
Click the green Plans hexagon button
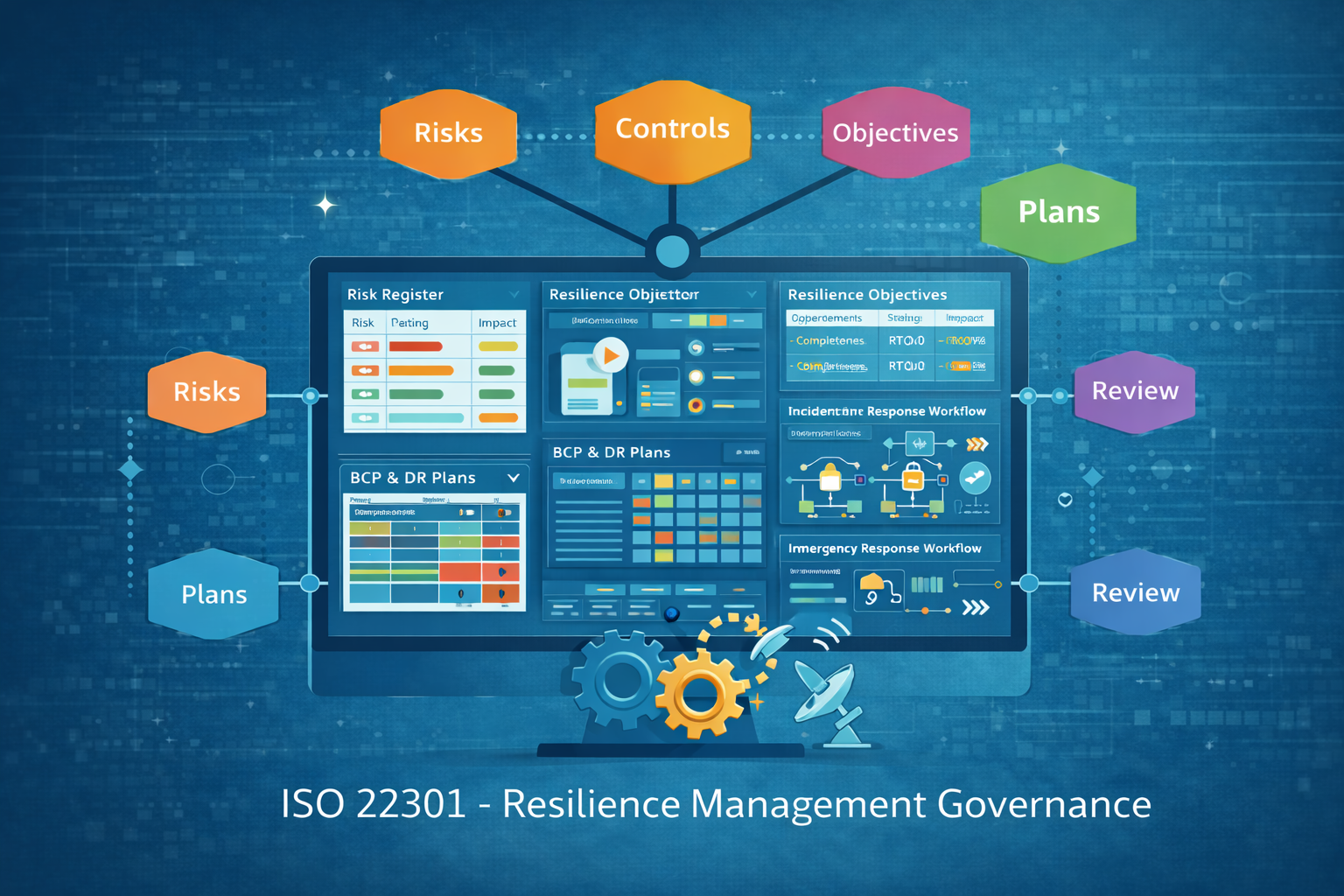1059,213
